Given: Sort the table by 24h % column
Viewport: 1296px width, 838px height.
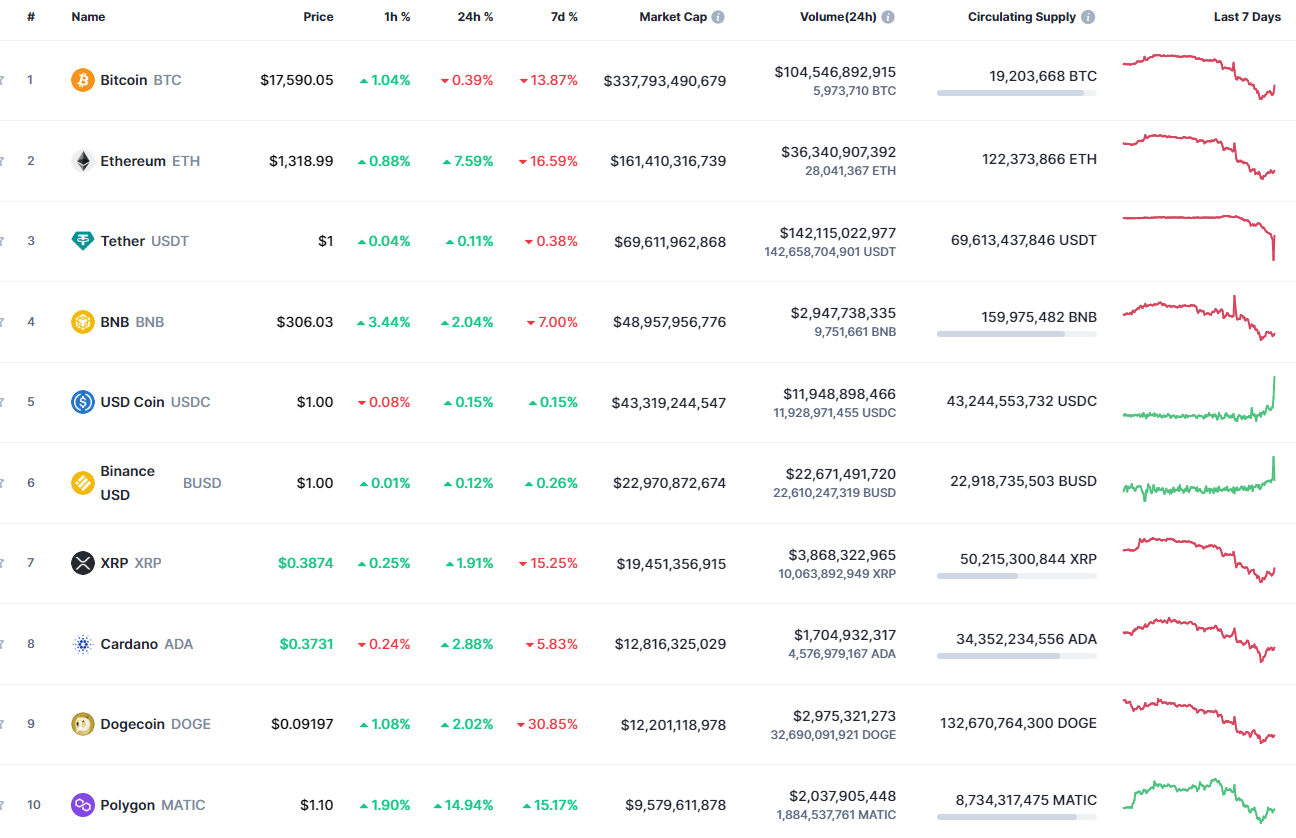Looking at the screenshot, I should coord(475,16).
